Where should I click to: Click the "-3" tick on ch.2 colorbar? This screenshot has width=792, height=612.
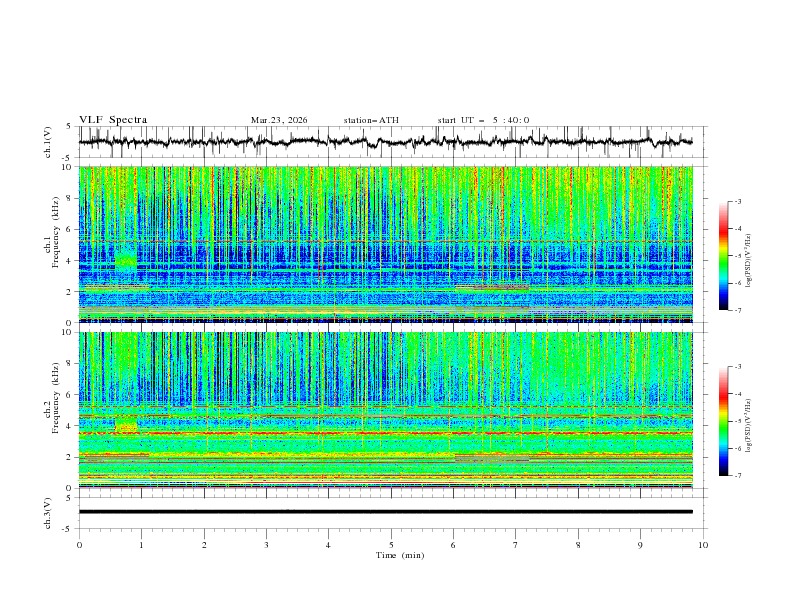(737, 367)
